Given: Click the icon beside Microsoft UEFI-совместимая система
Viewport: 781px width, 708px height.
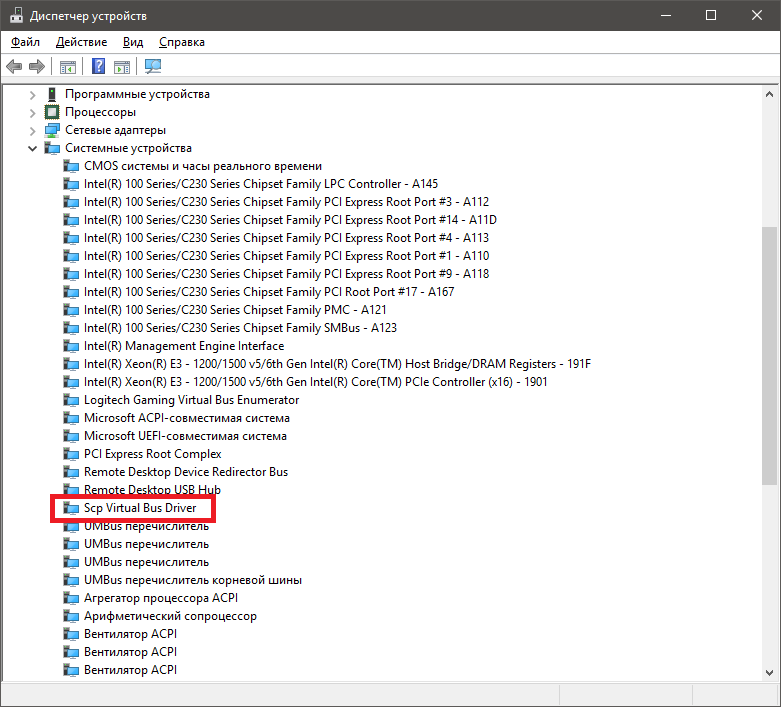Looking at the screenshot, I should [x=71, y=436].
